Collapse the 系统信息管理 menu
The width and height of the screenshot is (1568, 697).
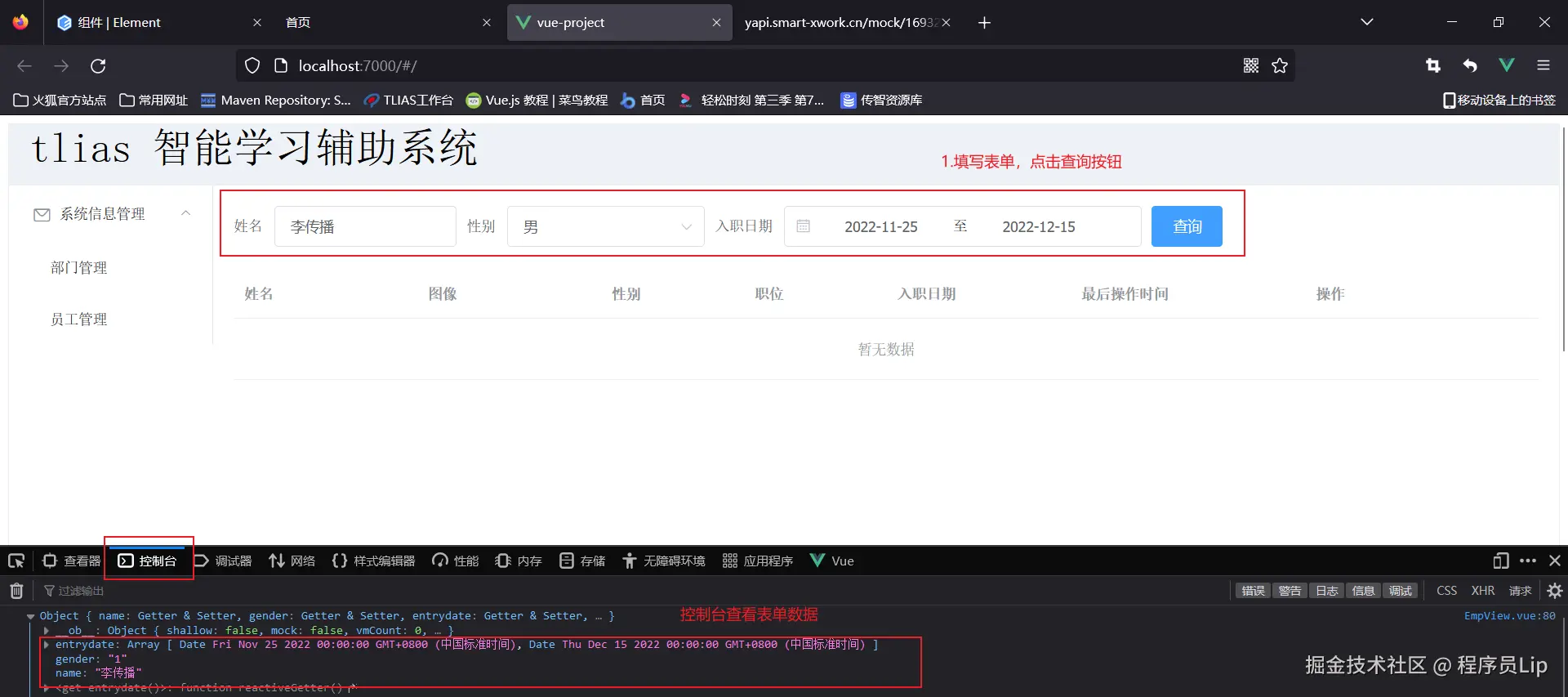111,214
